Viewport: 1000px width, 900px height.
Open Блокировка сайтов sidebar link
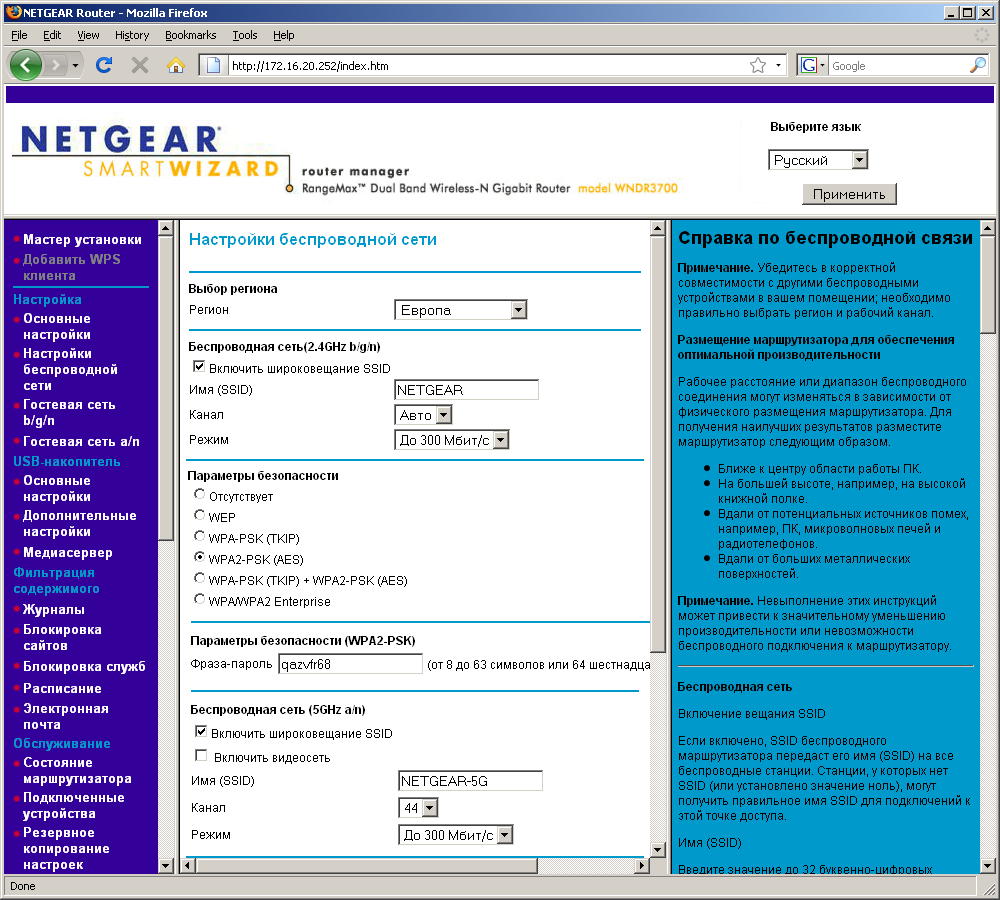[x=62, y=637]
